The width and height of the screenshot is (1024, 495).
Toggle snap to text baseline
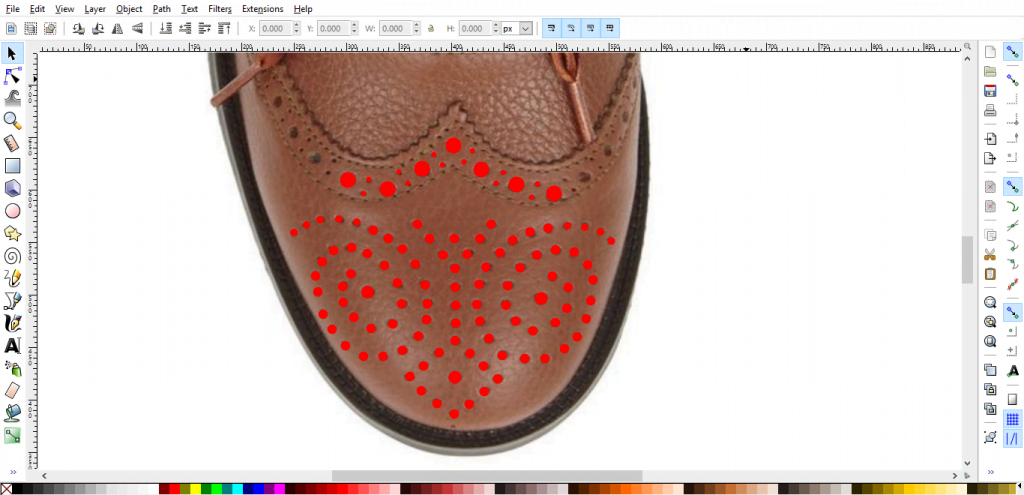[x=1013, y=370]
